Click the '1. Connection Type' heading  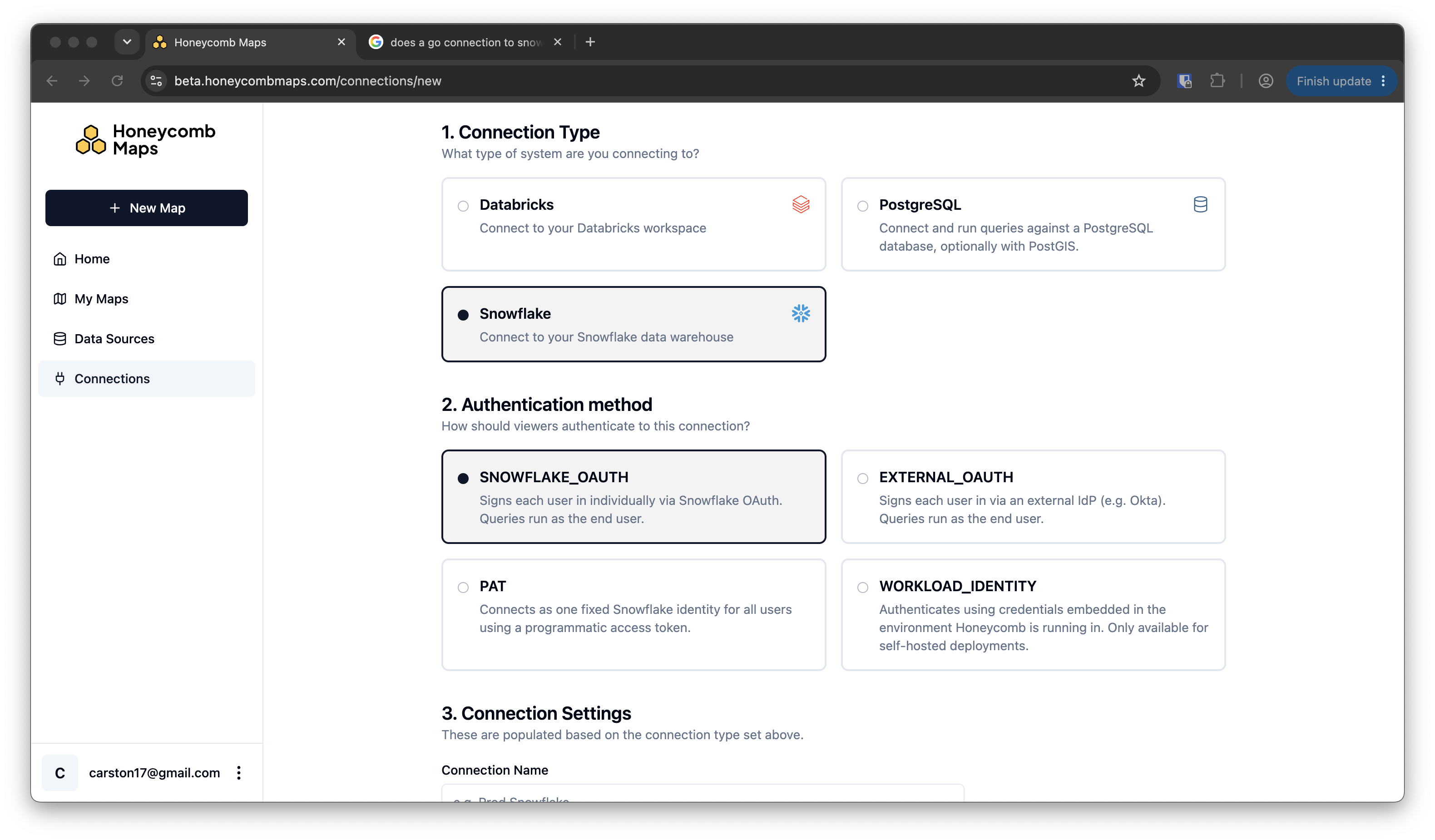coord(520,132)
